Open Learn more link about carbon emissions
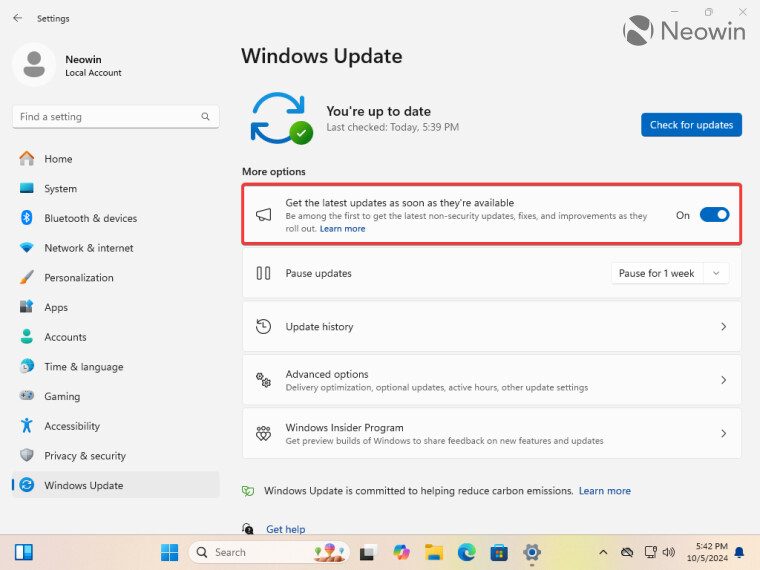 (x=604, y=491)
